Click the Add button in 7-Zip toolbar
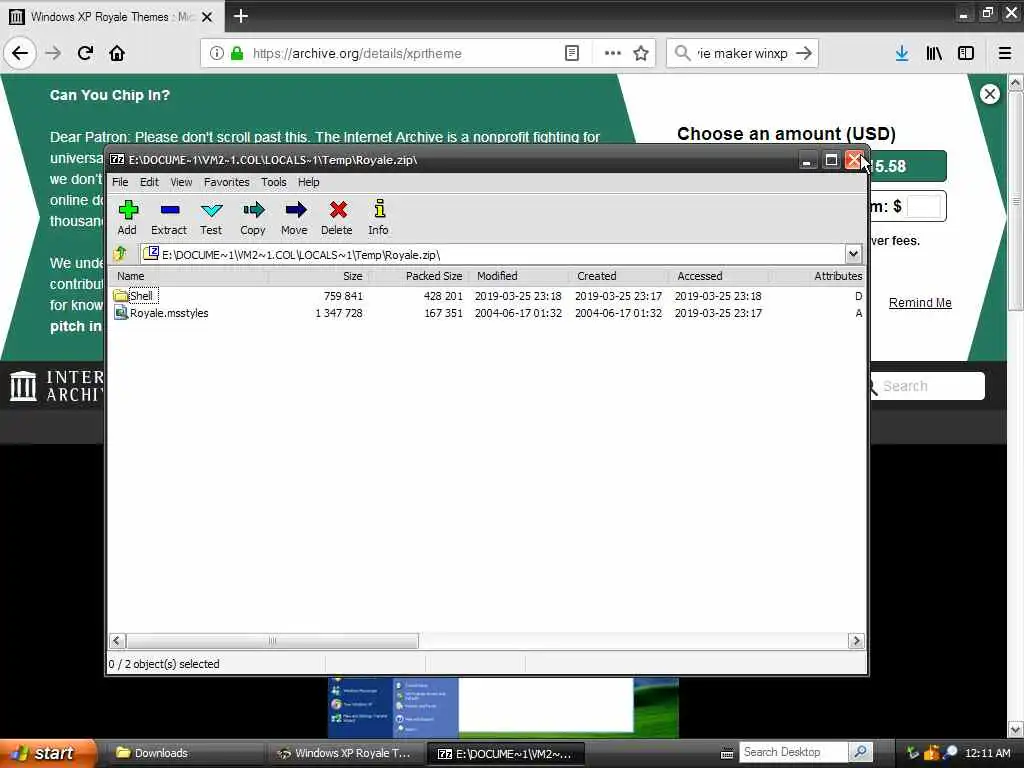 (x=127, y=217)
